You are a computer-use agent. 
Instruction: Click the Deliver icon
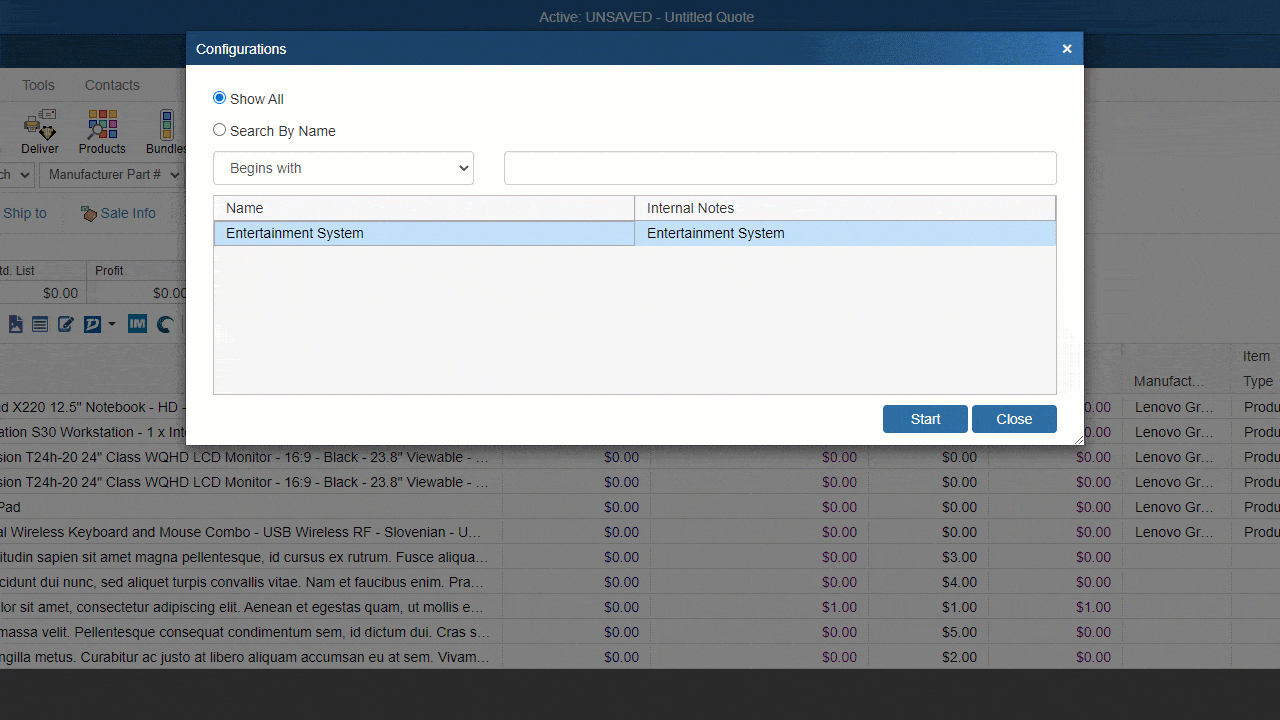point(39,131)
